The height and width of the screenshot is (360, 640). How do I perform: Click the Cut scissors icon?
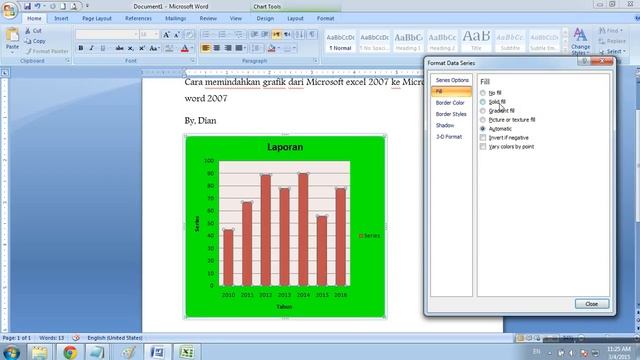click(27, 31)
